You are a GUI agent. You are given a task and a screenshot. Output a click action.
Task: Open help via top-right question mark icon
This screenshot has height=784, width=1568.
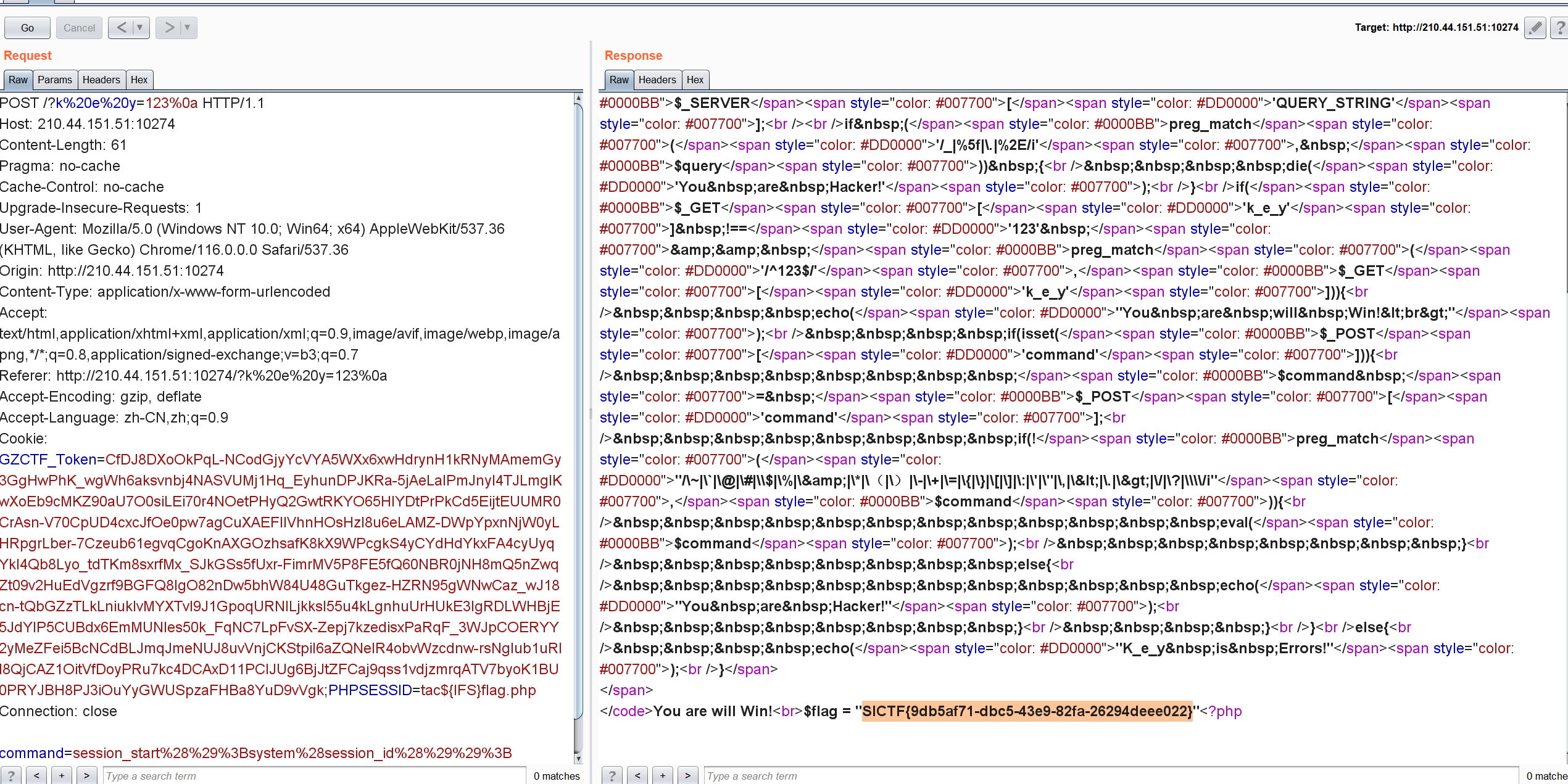click(x=1560, y=28)
